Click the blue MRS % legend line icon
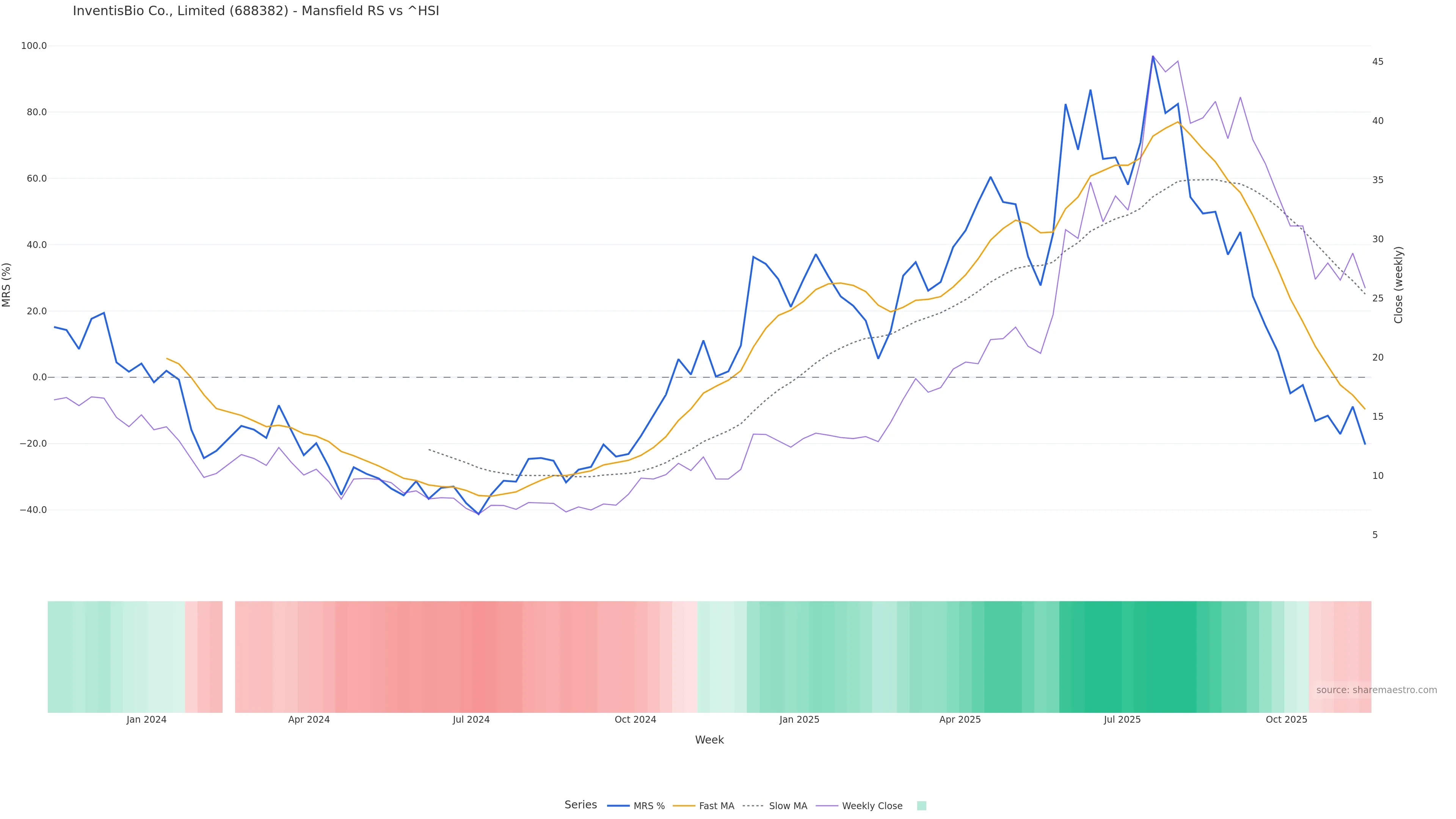Screen dimensions: 1456x819 tap(618, 806)
